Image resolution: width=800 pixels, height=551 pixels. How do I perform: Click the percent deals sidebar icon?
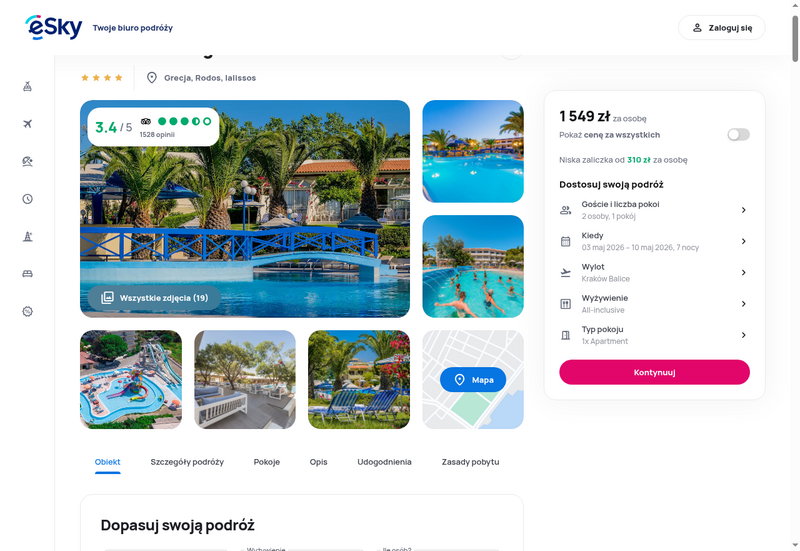pos(28,311)
